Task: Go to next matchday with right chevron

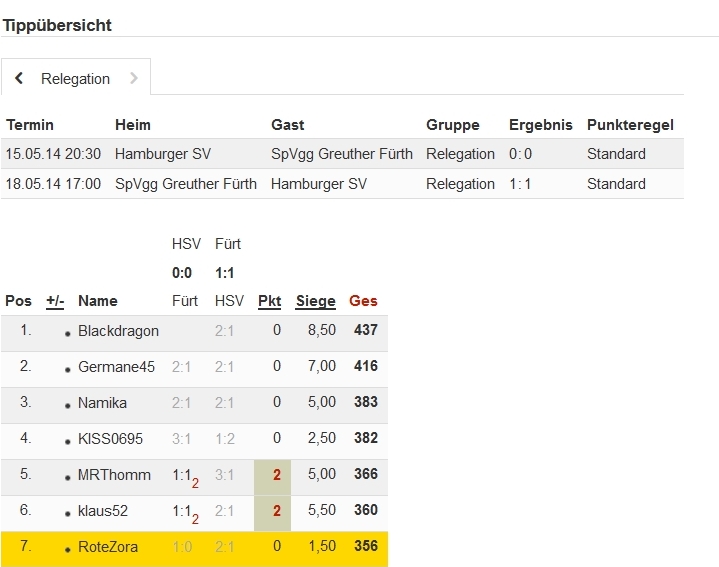Action: (133, 78)
